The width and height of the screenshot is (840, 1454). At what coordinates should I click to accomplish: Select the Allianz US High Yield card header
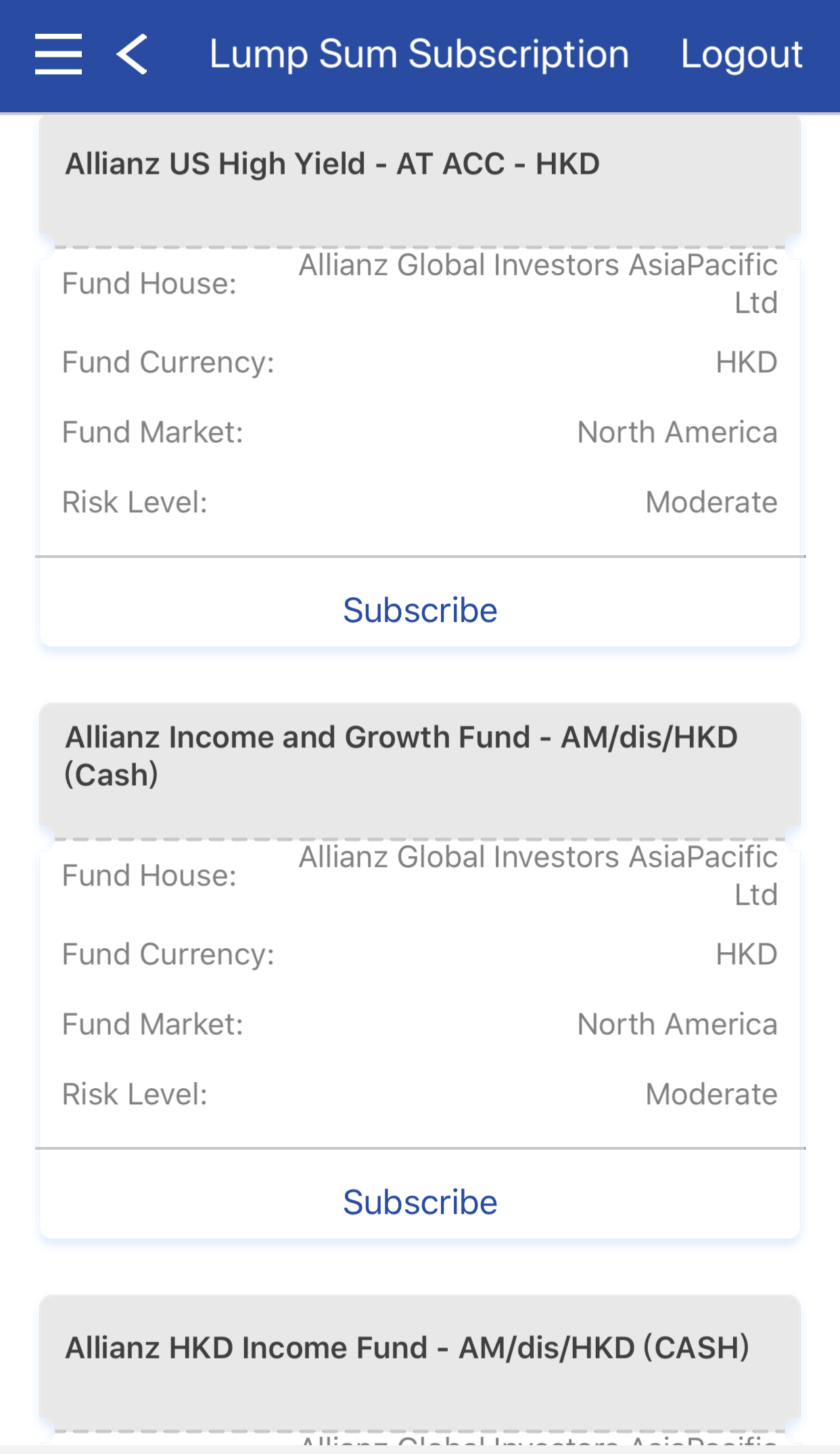coord(332,164)
